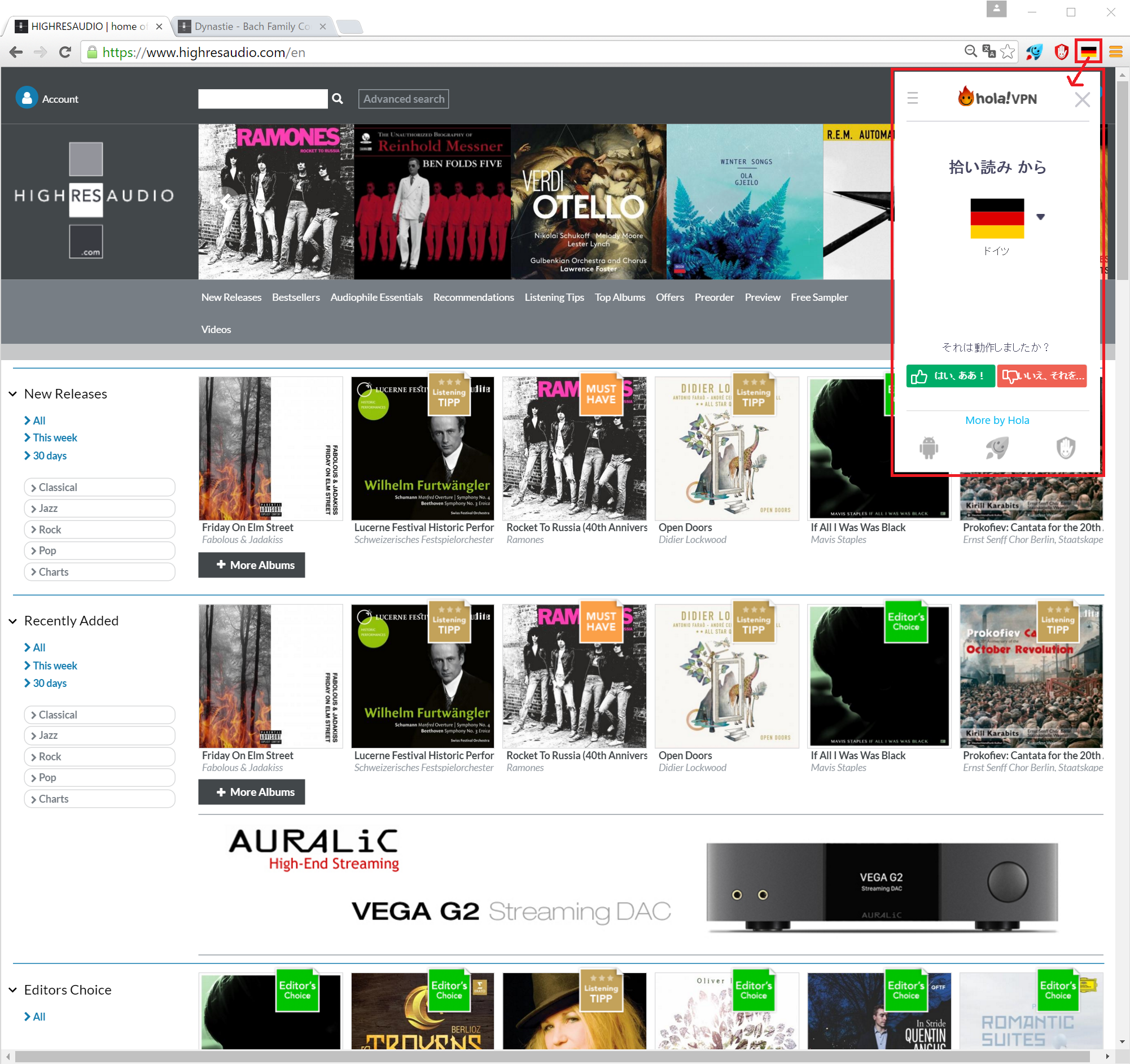Expand Classical under New Releases

pyautogui.click(x=99, y=487)
